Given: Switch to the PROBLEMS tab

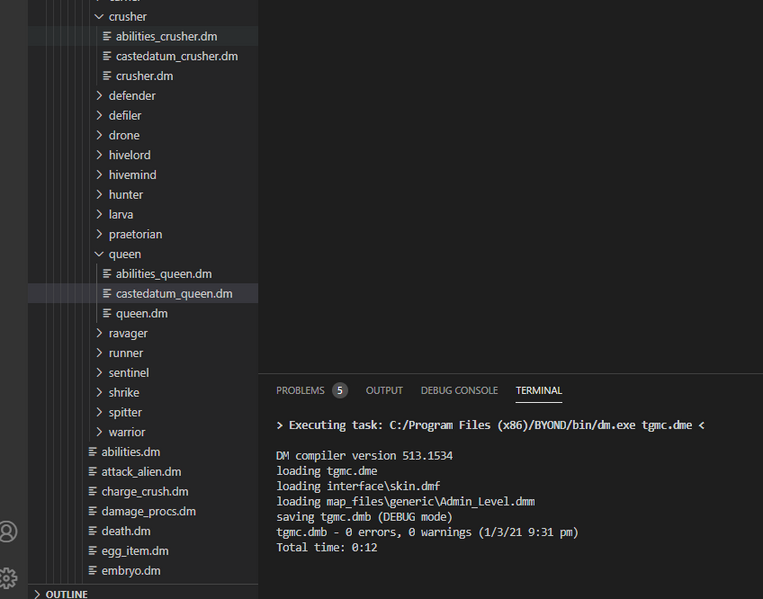Looking at the screenshot, I should tap(300, 390).
